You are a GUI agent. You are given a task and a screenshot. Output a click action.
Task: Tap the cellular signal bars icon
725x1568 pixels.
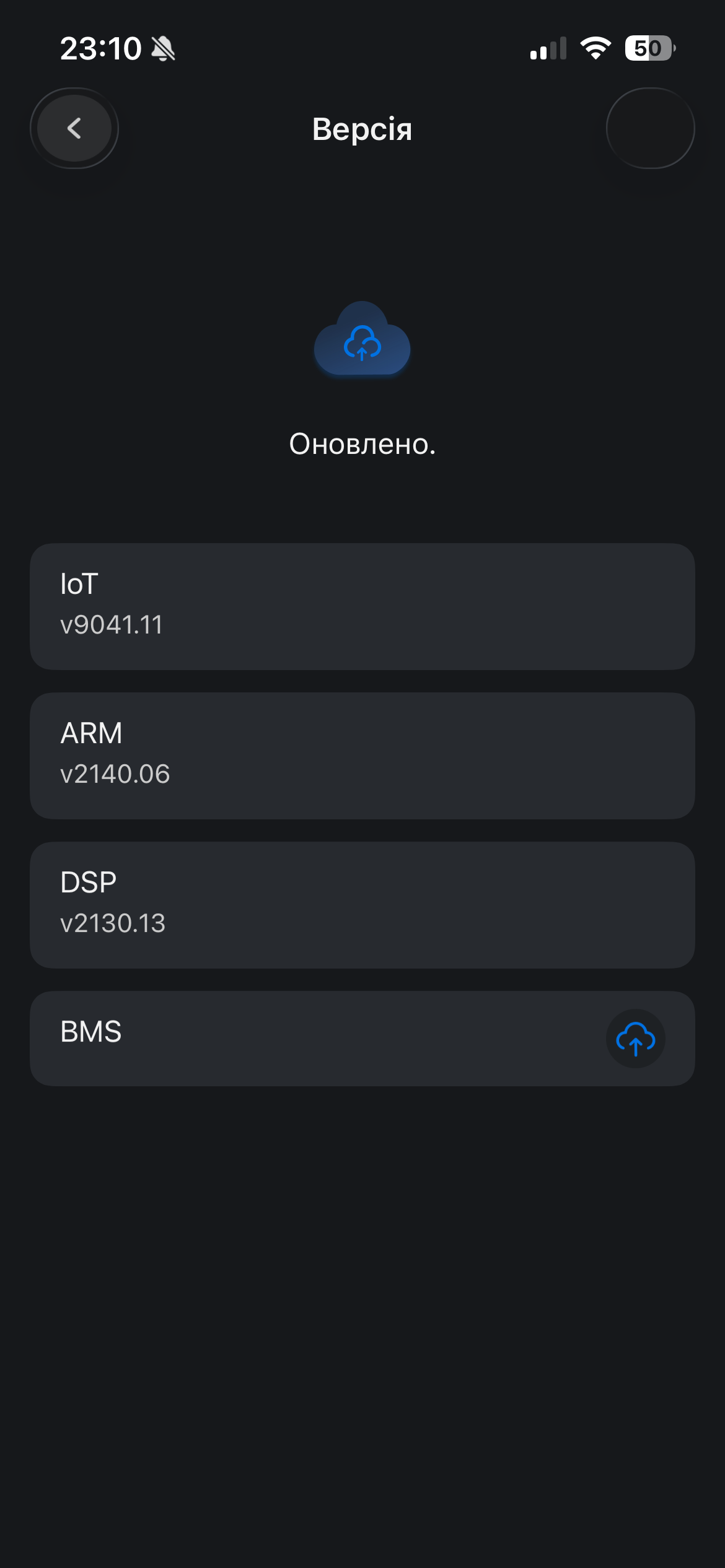(x=548, y=48)
